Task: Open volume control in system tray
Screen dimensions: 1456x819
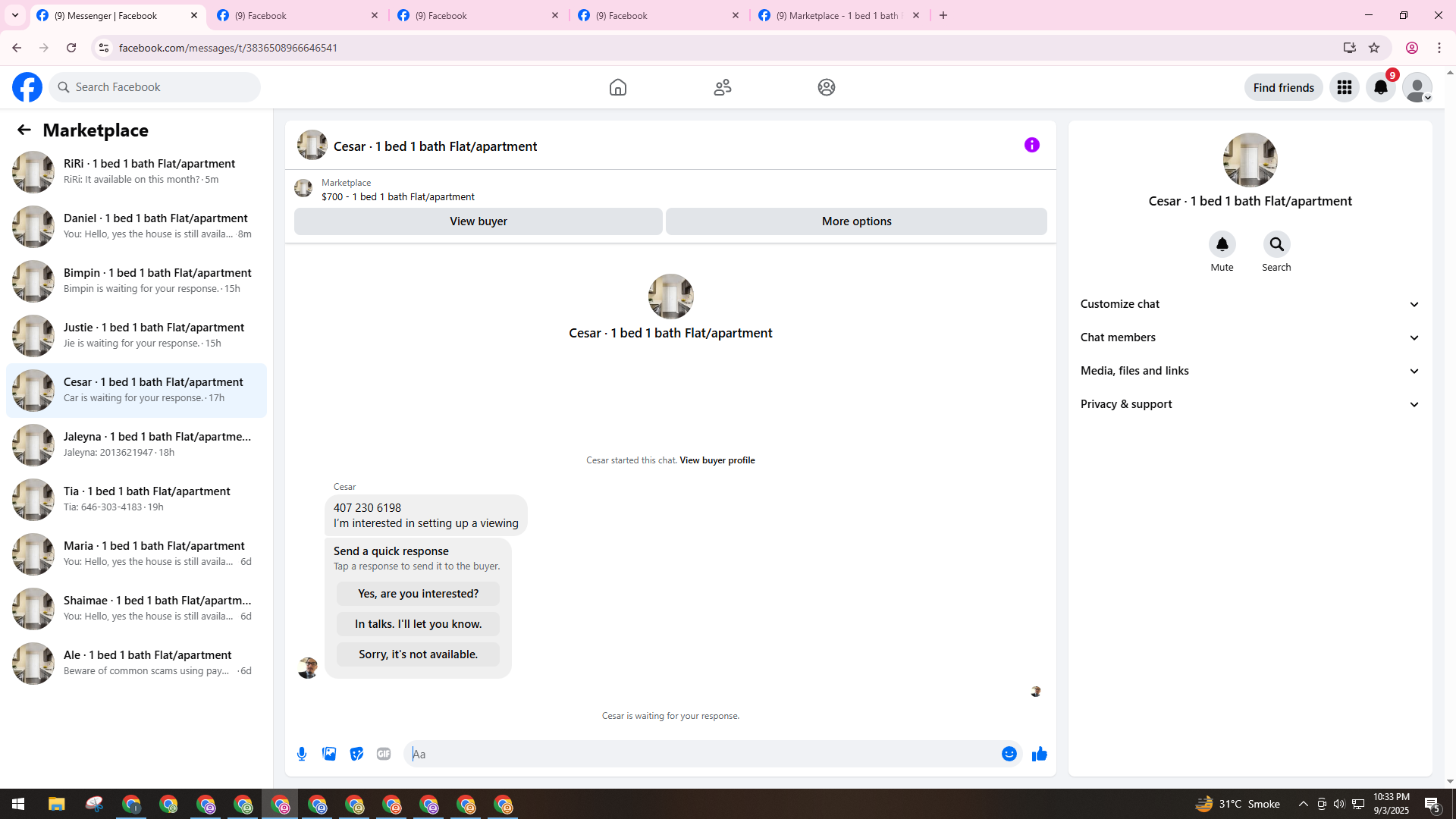Action: (x=1339, y=804)
